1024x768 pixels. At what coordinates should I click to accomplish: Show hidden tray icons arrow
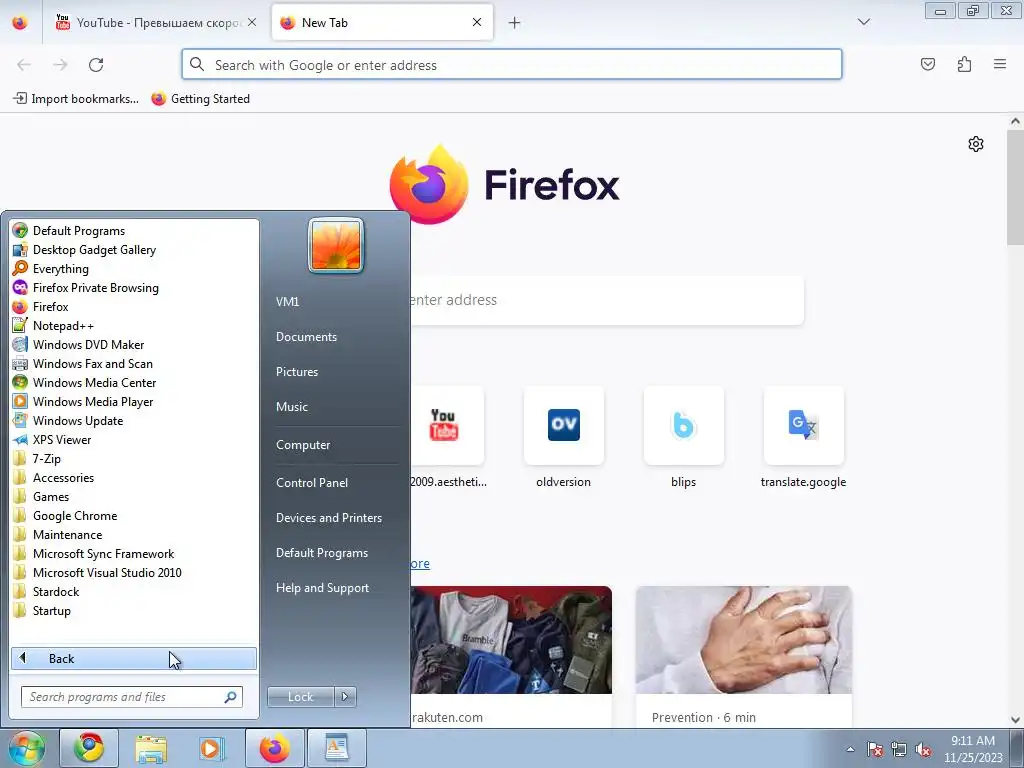(850, 749)
